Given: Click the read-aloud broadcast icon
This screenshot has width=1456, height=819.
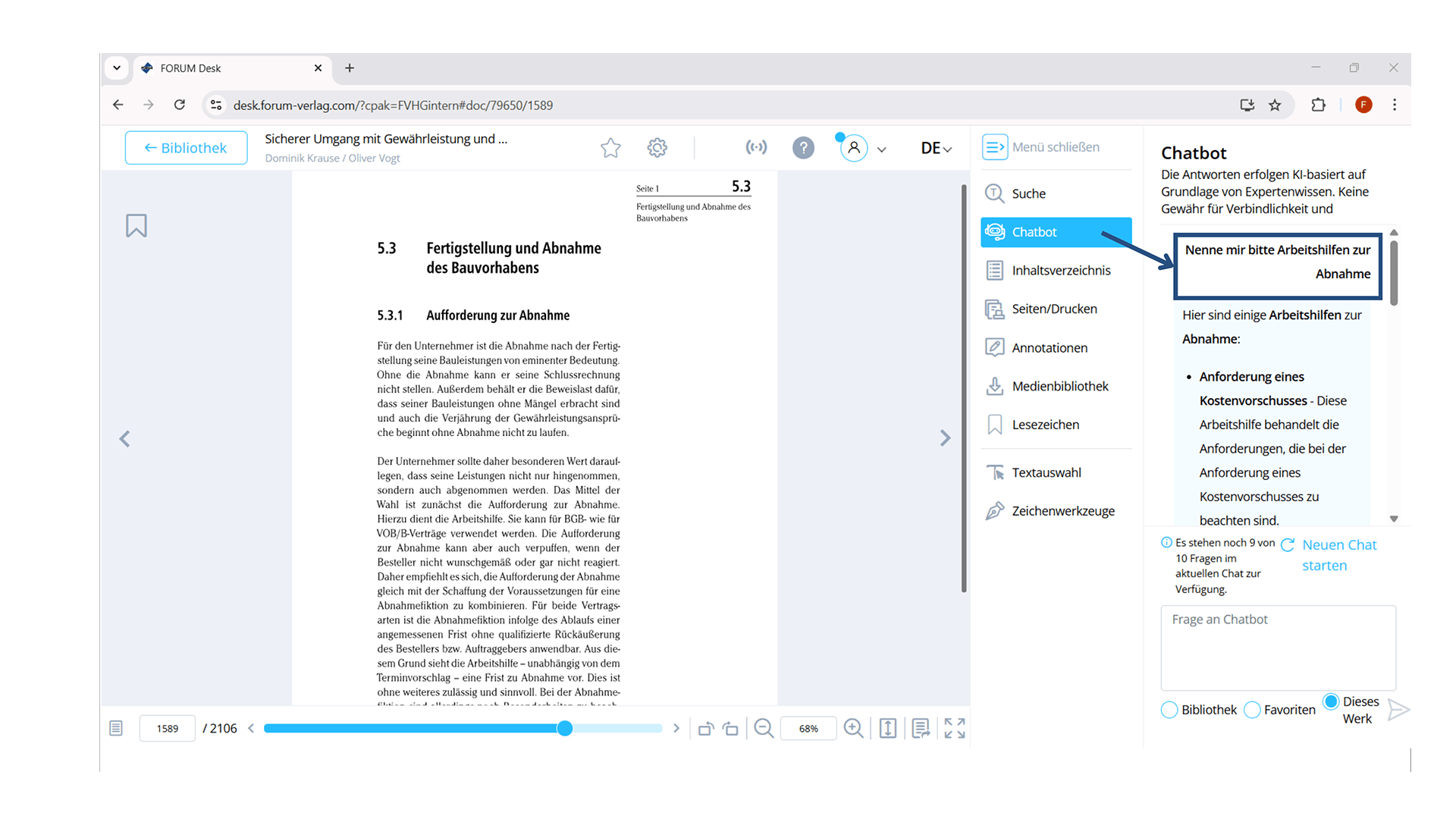Looking at the screenshot, I should pos(756,147).
